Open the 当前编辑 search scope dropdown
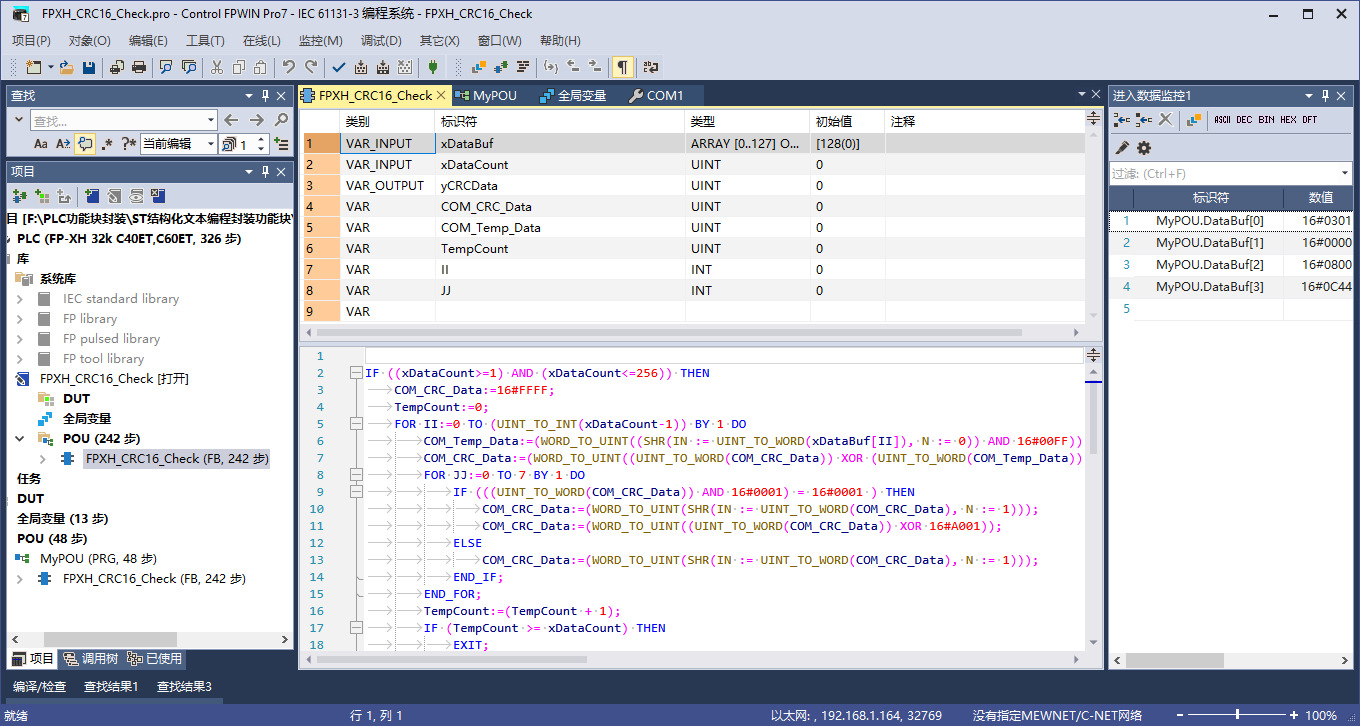1360x726 pixels. (x=210, y=144)
